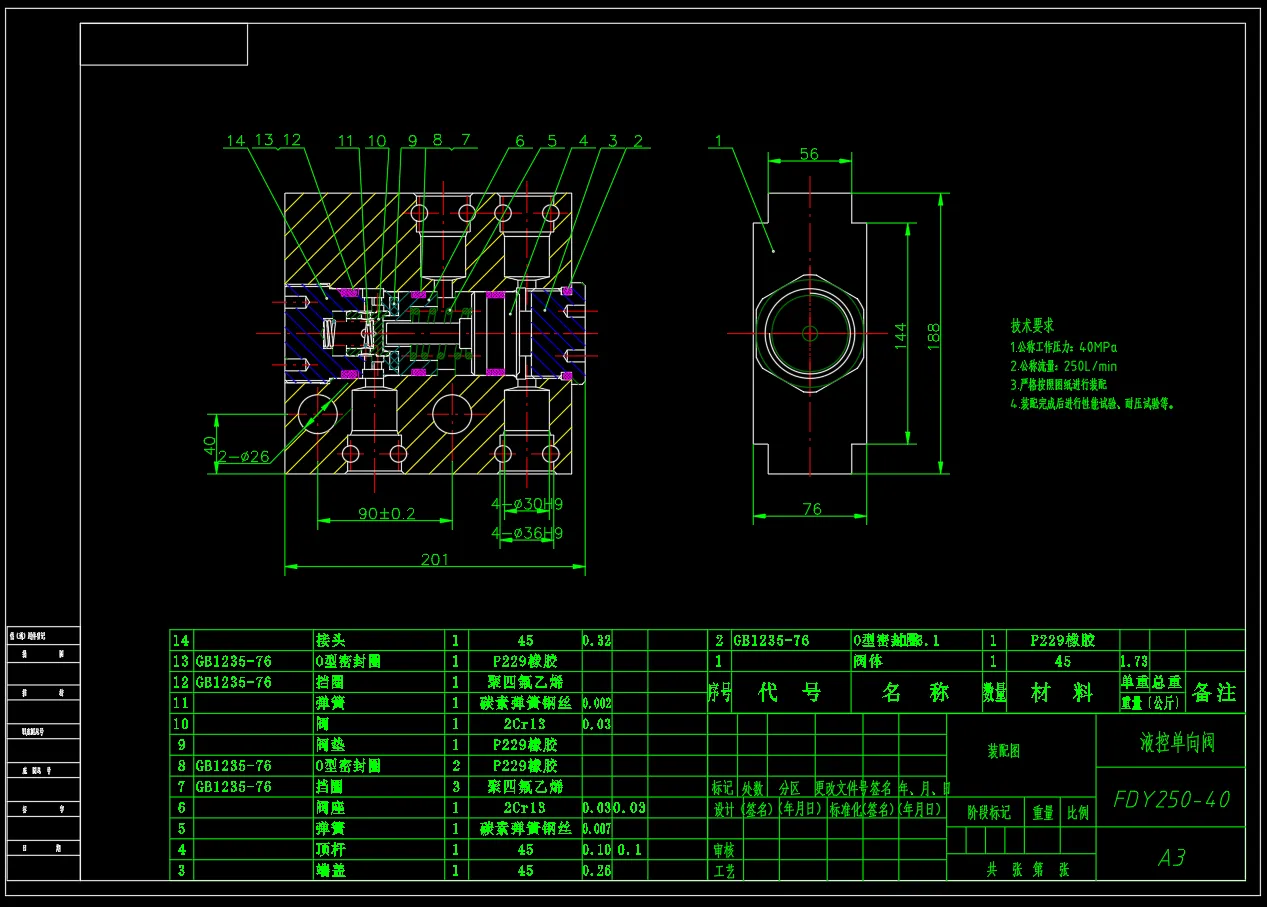1267x907 pixels.
Task: Click the 审核 row label
Action: coord(723,850)
